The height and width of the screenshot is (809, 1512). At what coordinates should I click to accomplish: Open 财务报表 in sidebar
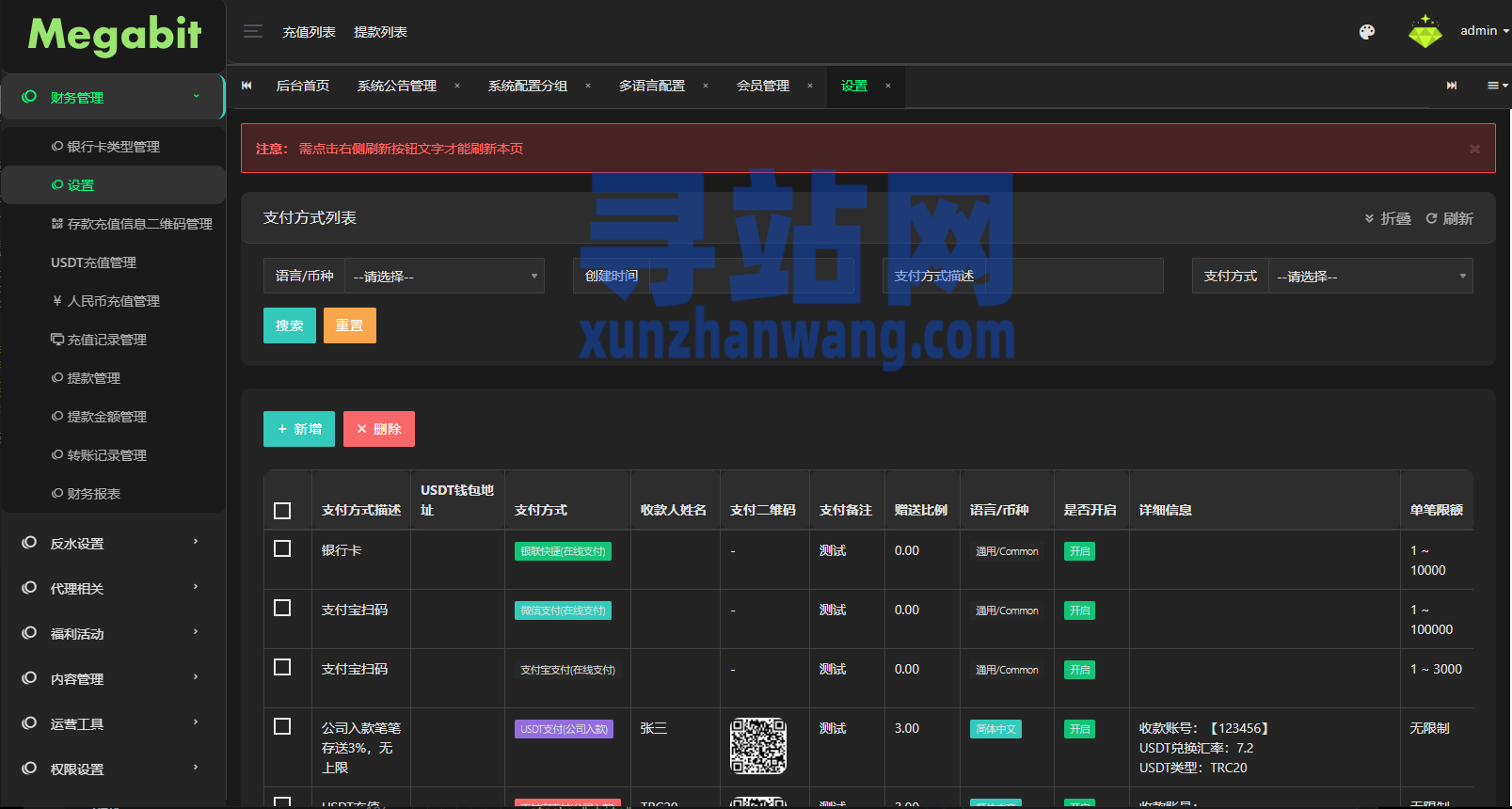[113, 494]
